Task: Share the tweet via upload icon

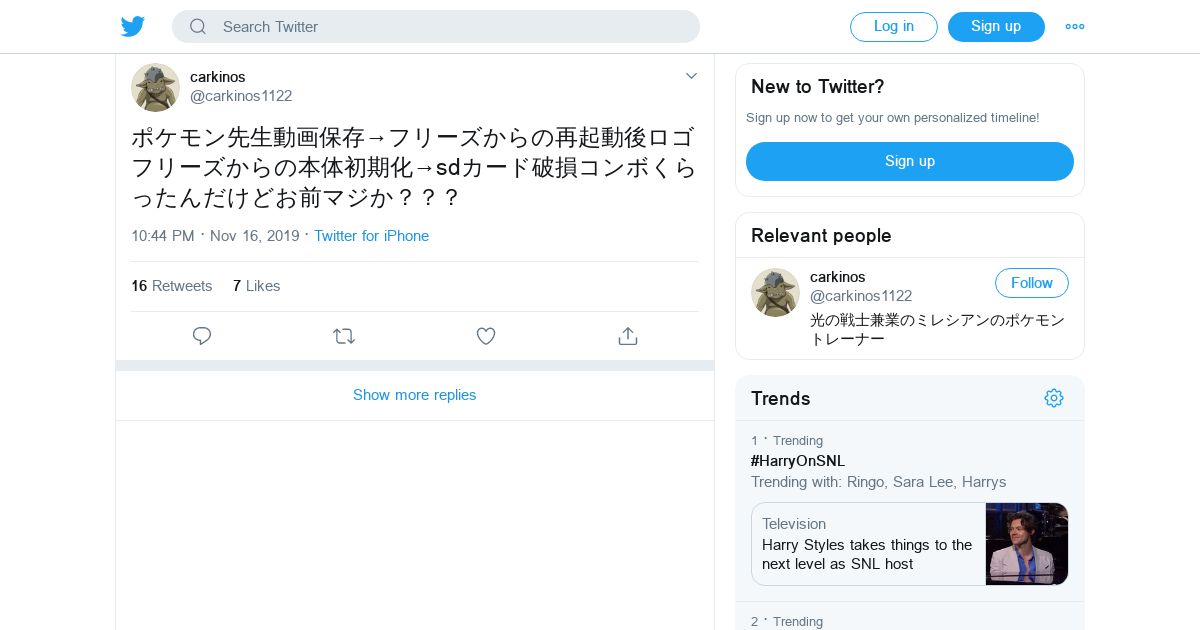Action: pyautogui.click(x=628, y=336)
